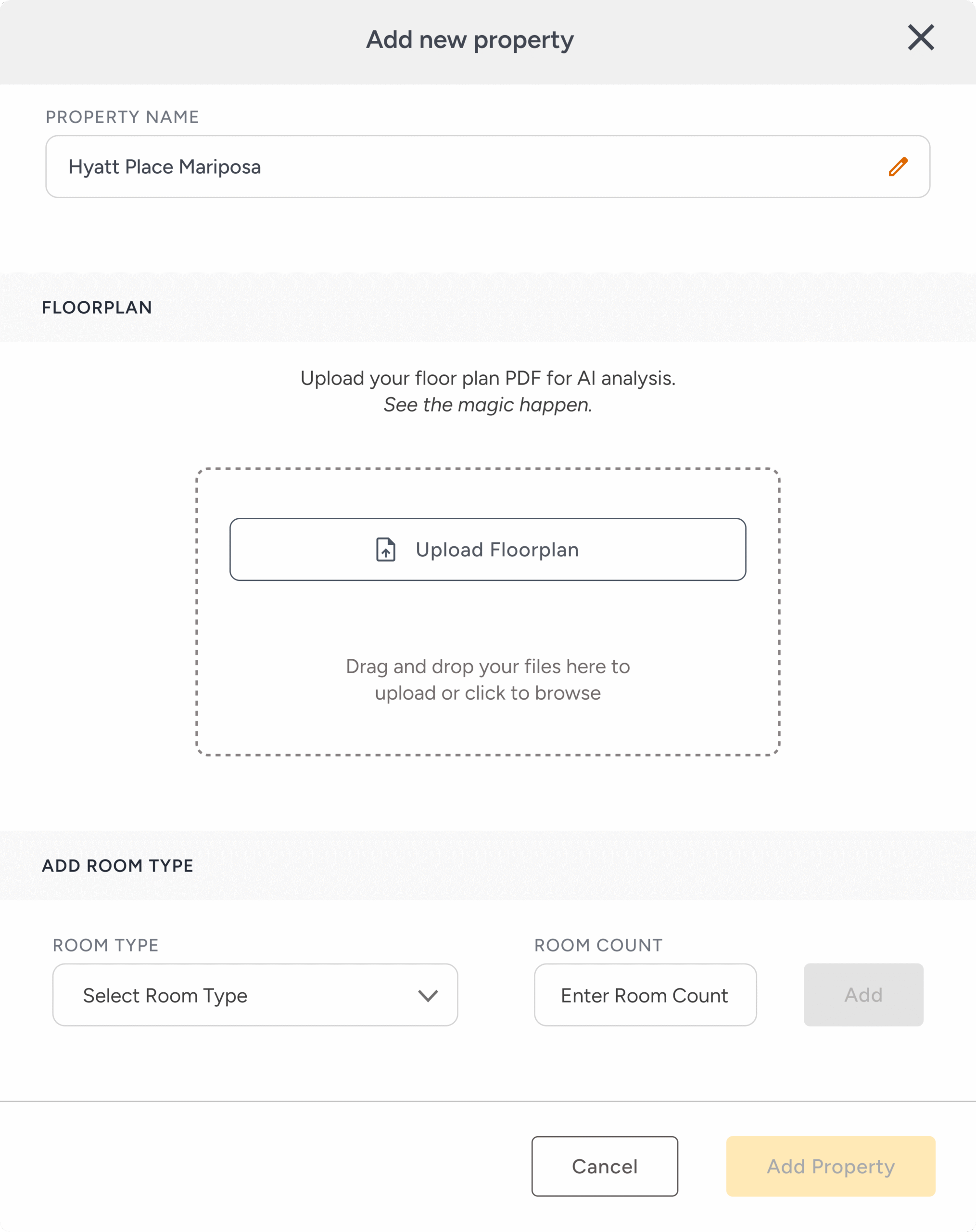Click the Add Property button

830,1166
